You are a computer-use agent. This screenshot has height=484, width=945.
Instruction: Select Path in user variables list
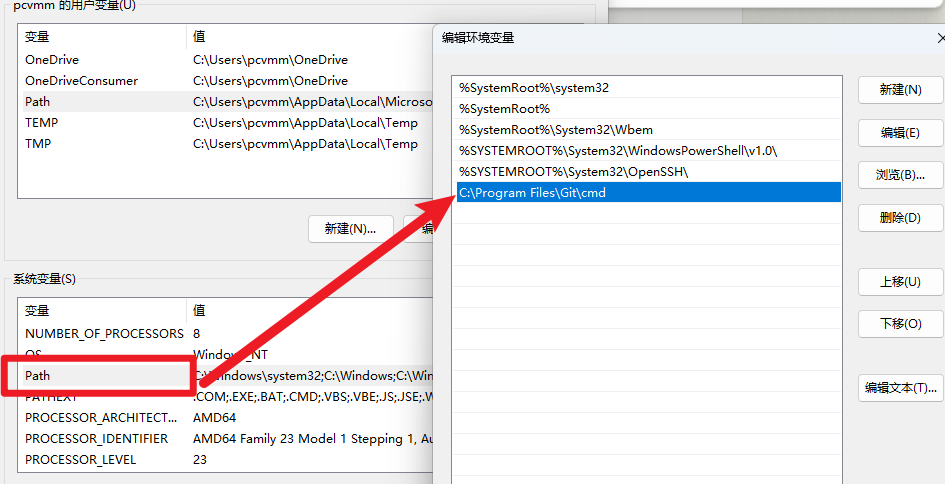coord(100,102)
